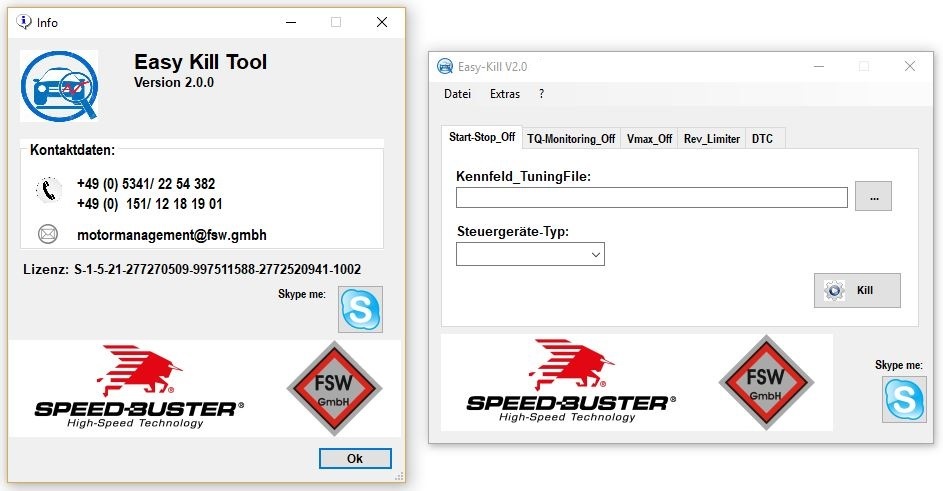Screen dimensions: 943x491
Task: Open the Extras menu
Action: pyautogui.click(x=505, y=94)
